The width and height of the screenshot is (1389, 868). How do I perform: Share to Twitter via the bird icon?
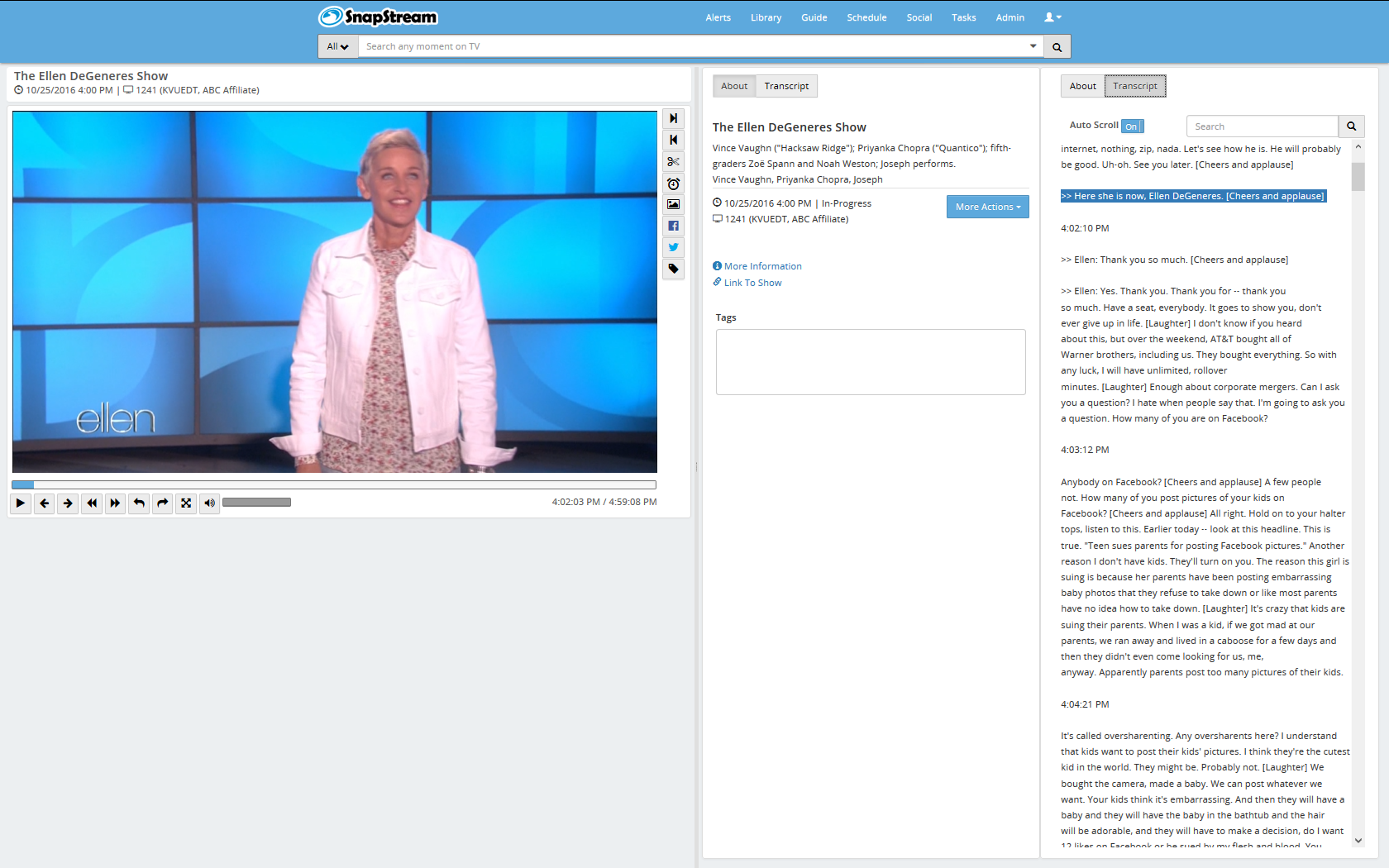674,247
